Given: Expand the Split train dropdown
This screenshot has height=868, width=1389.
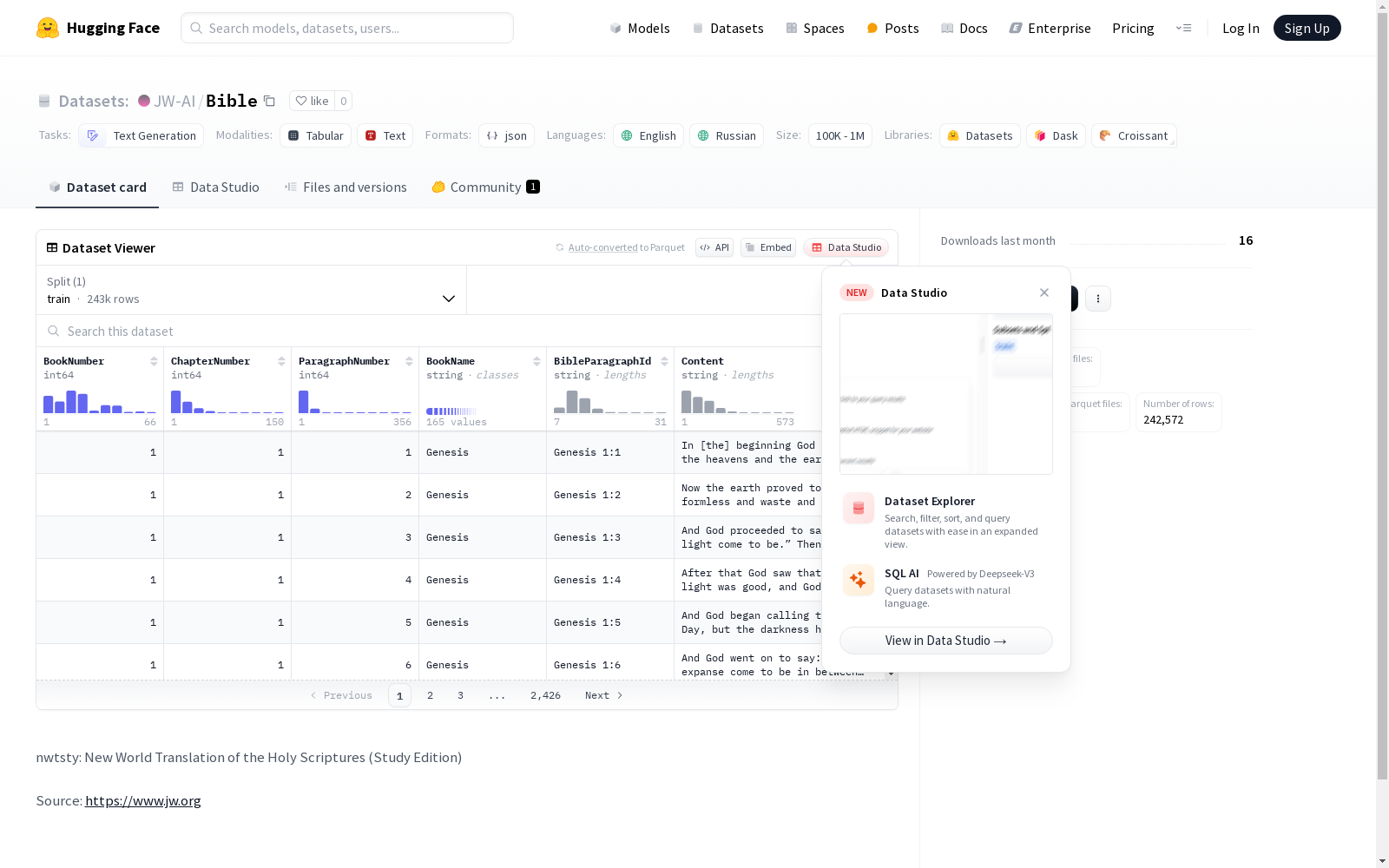Looking at the screenshot, I should [x=251, y=290].
